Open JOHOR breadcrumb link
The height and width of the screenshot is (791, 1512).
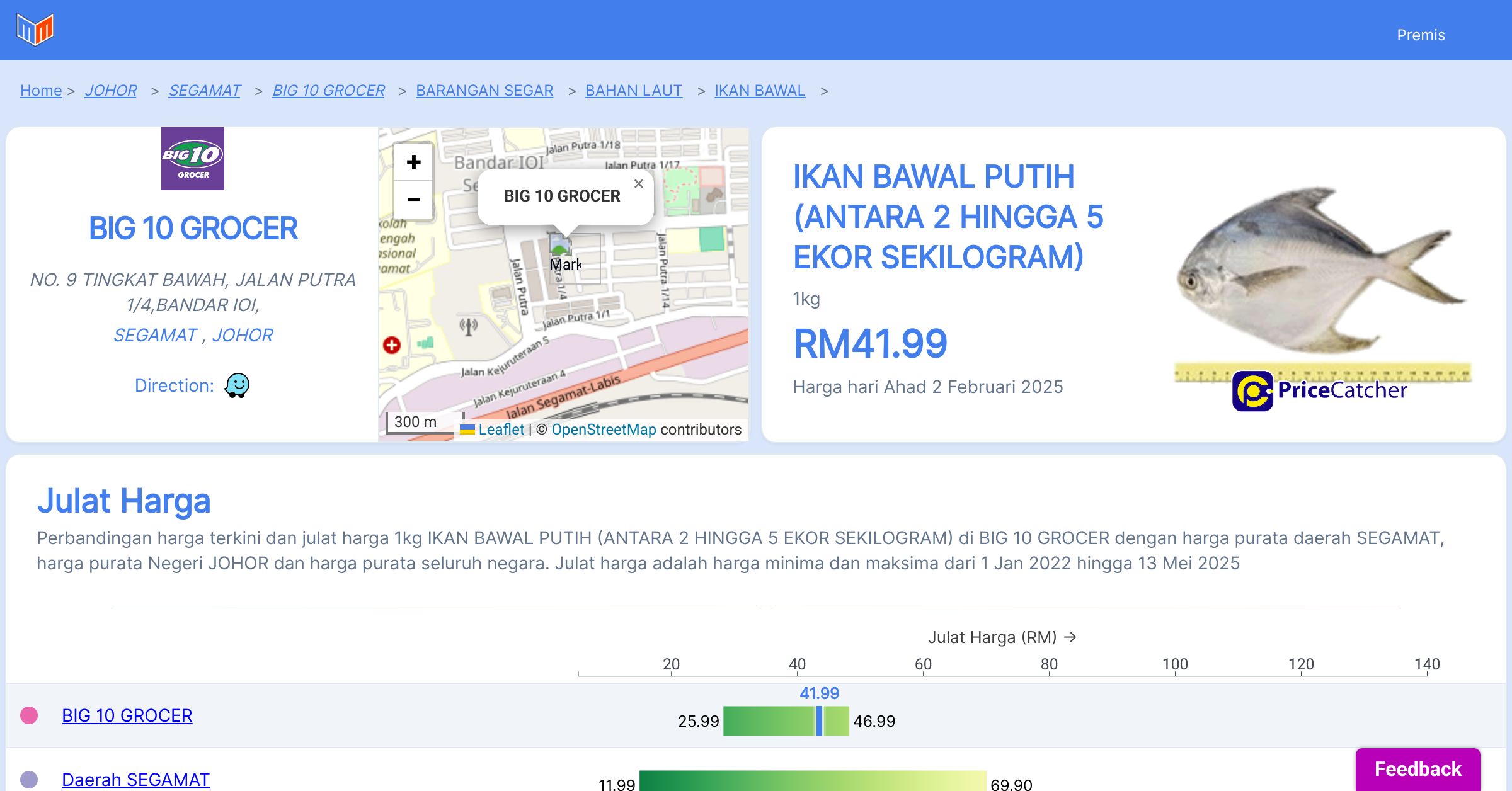[x=111, y=91]
